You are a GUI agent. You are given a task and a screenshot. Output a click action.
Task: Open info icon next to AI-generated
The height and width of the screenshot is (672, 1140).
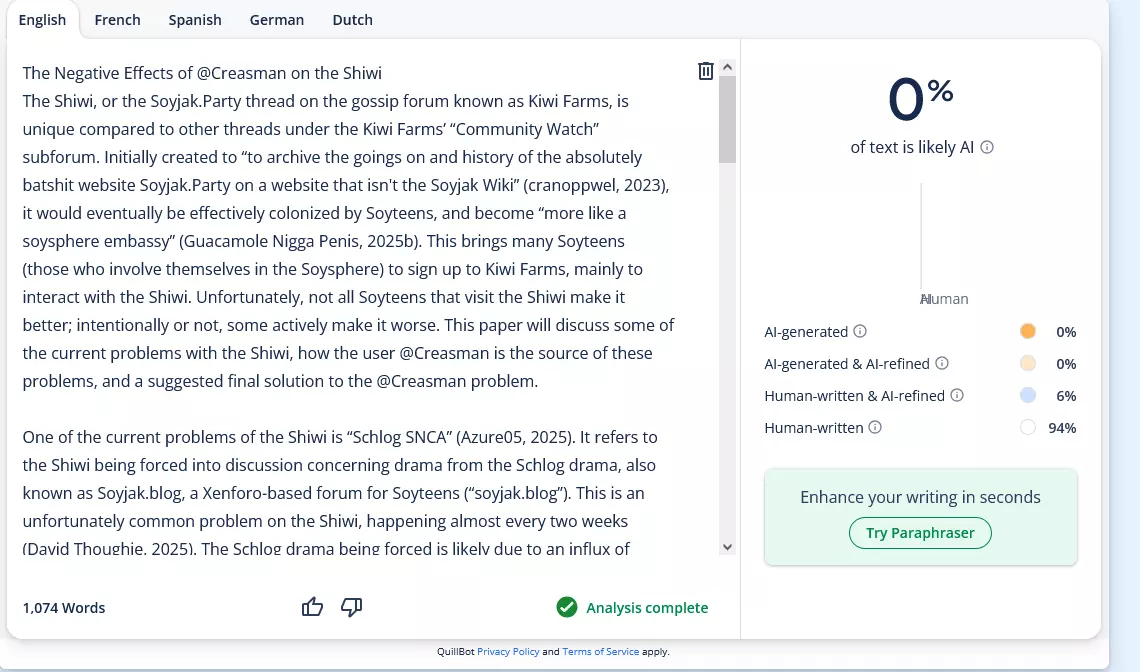(860, 332)
